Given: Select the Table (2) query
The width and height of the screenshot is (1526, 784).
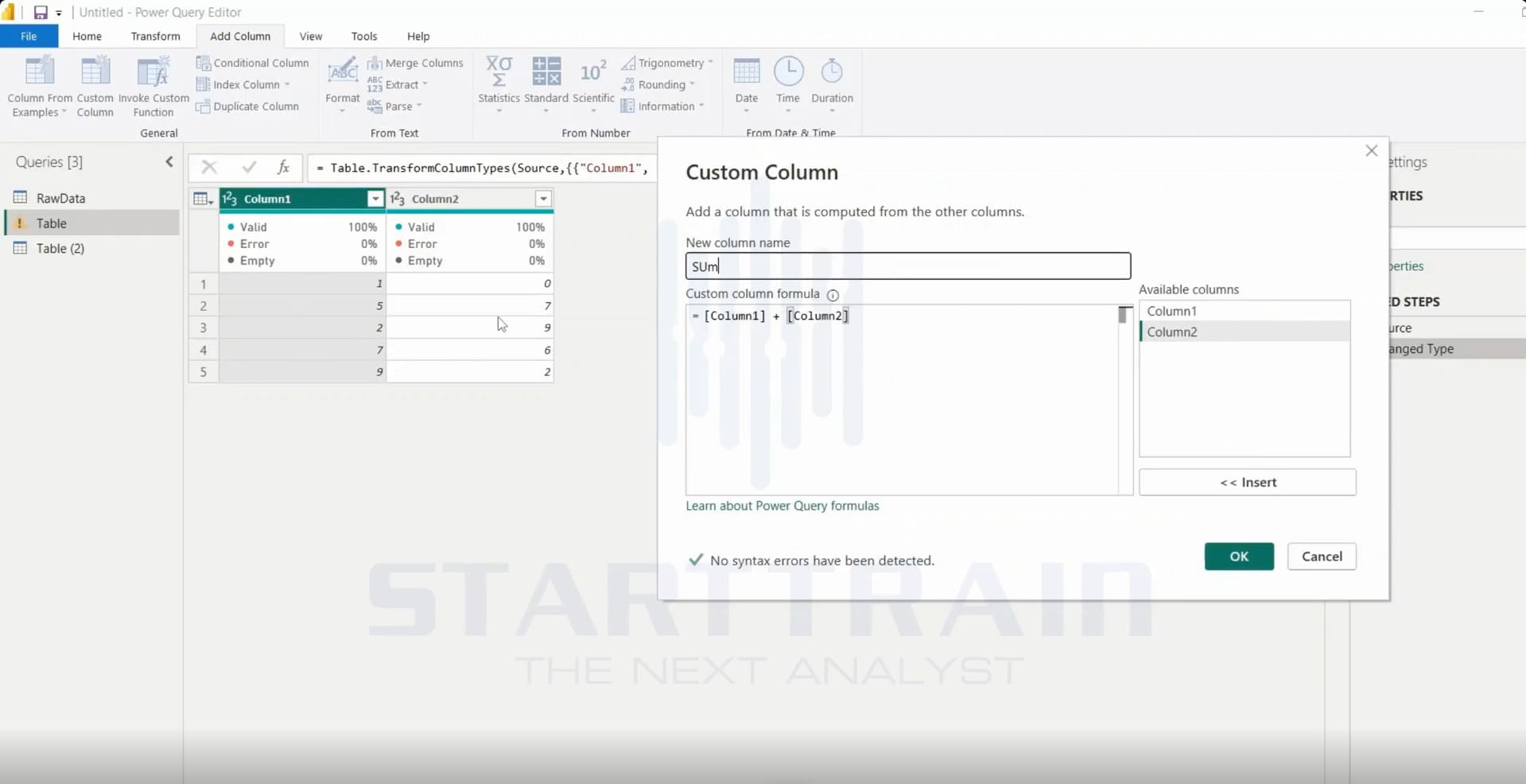Looking at the screenshot, I should (60, 248).
